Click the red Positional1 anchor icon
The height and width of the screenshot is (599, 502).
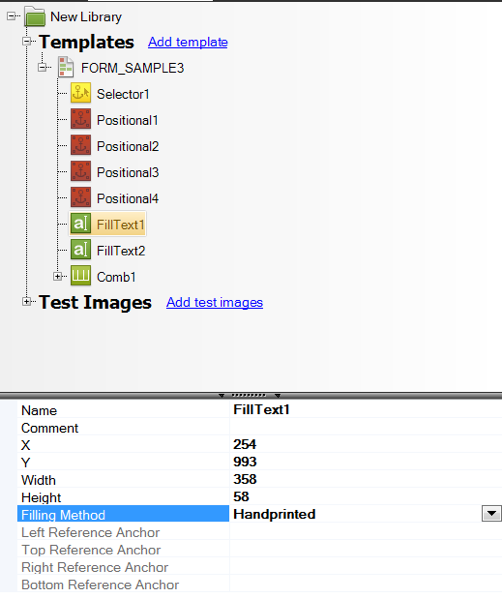(x=81, y=119)
